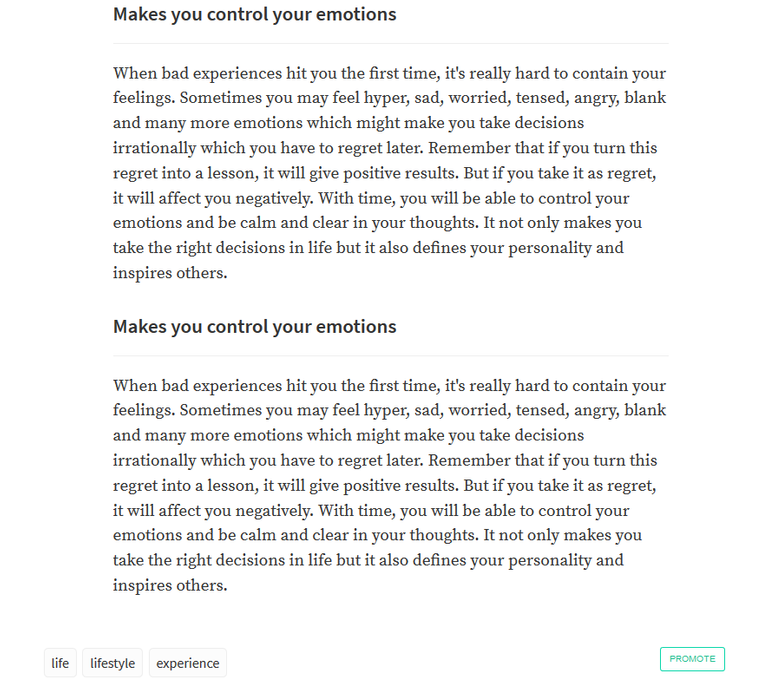
Task: Click "inspires others." ending the upper paragraph
Action: [170, 273]
